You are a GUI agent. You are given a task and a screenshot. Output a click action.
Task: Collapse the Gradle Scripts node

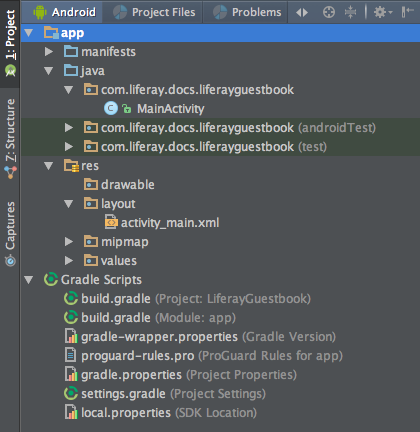click(29, 280)
